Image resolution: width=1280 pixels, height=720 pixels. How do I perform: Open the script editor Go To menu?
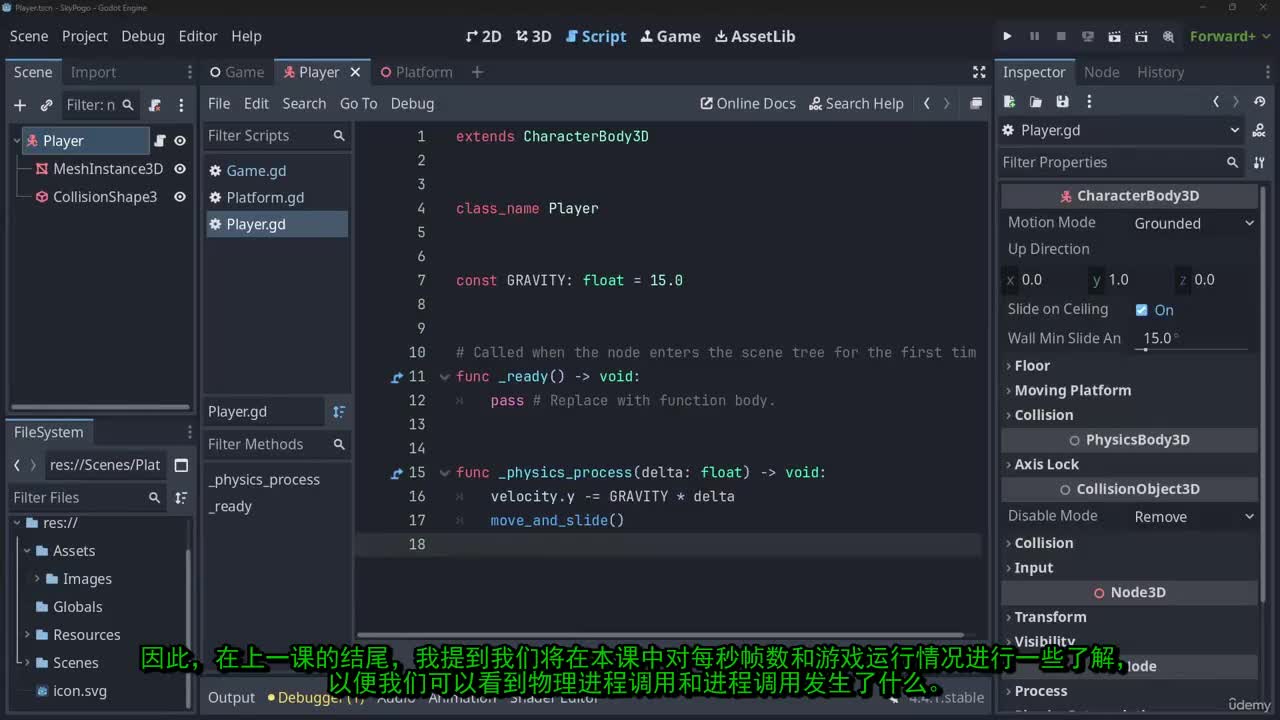pos(359,103)
